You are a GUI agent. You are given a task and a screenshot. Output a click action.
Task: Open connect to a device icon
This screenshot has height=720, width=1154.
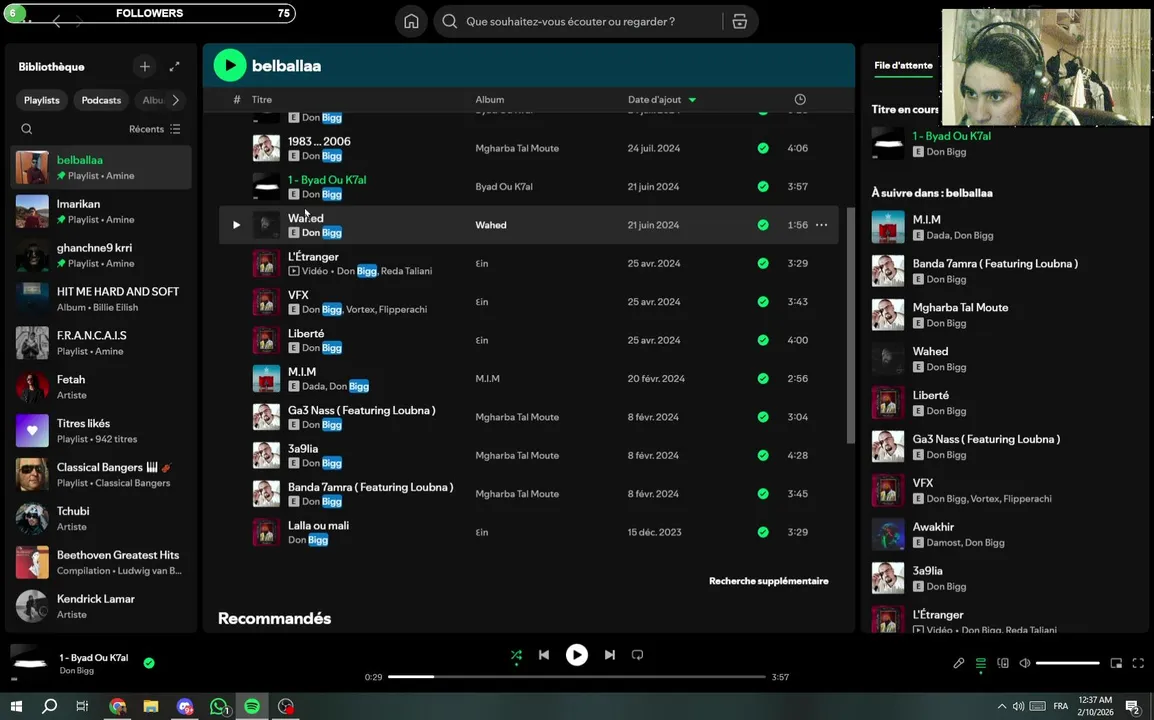point(1002,663)
